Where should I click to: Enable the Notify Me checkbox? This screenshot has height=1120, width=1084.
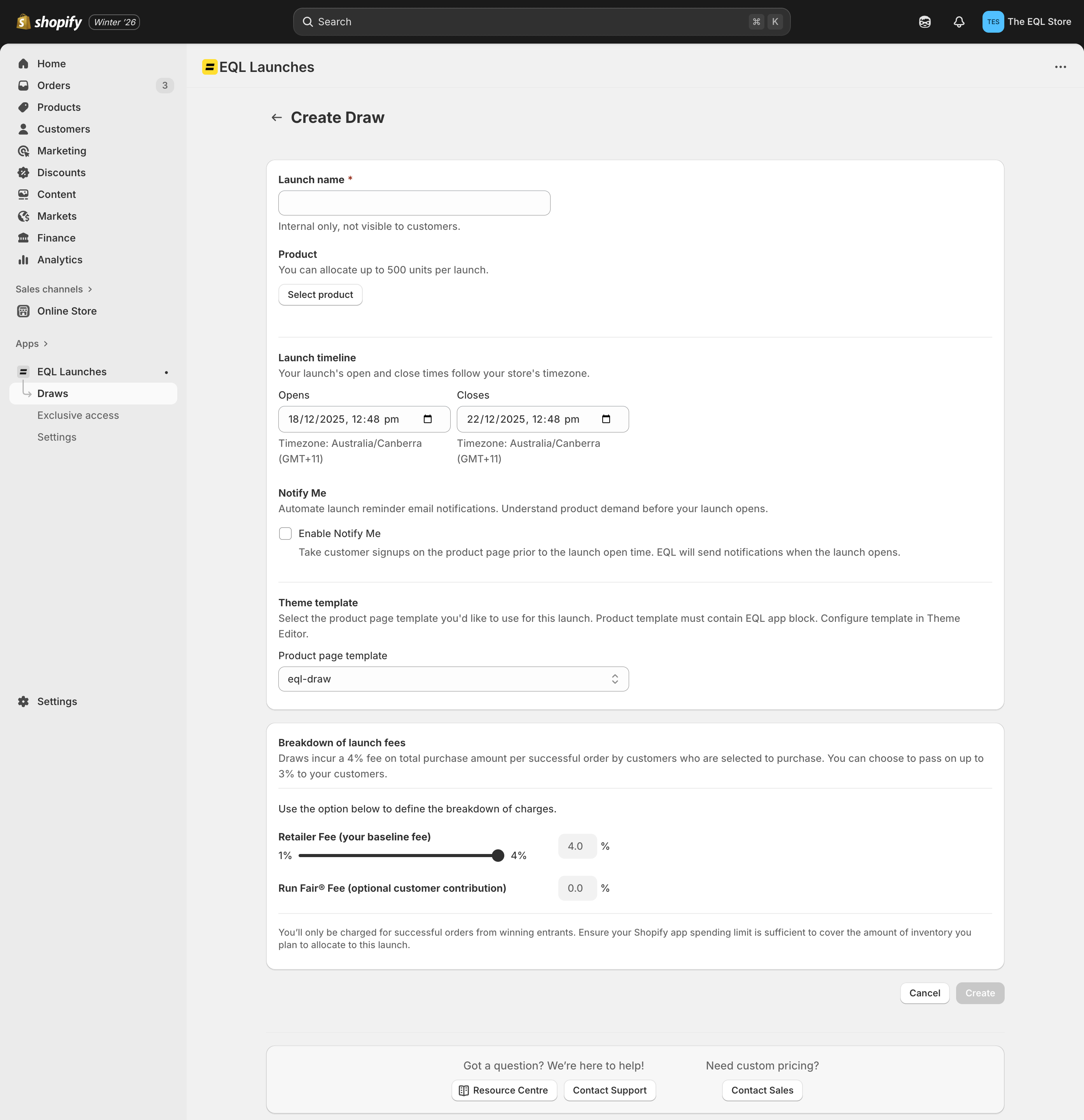pyautogui.click(x=285, y=533)
